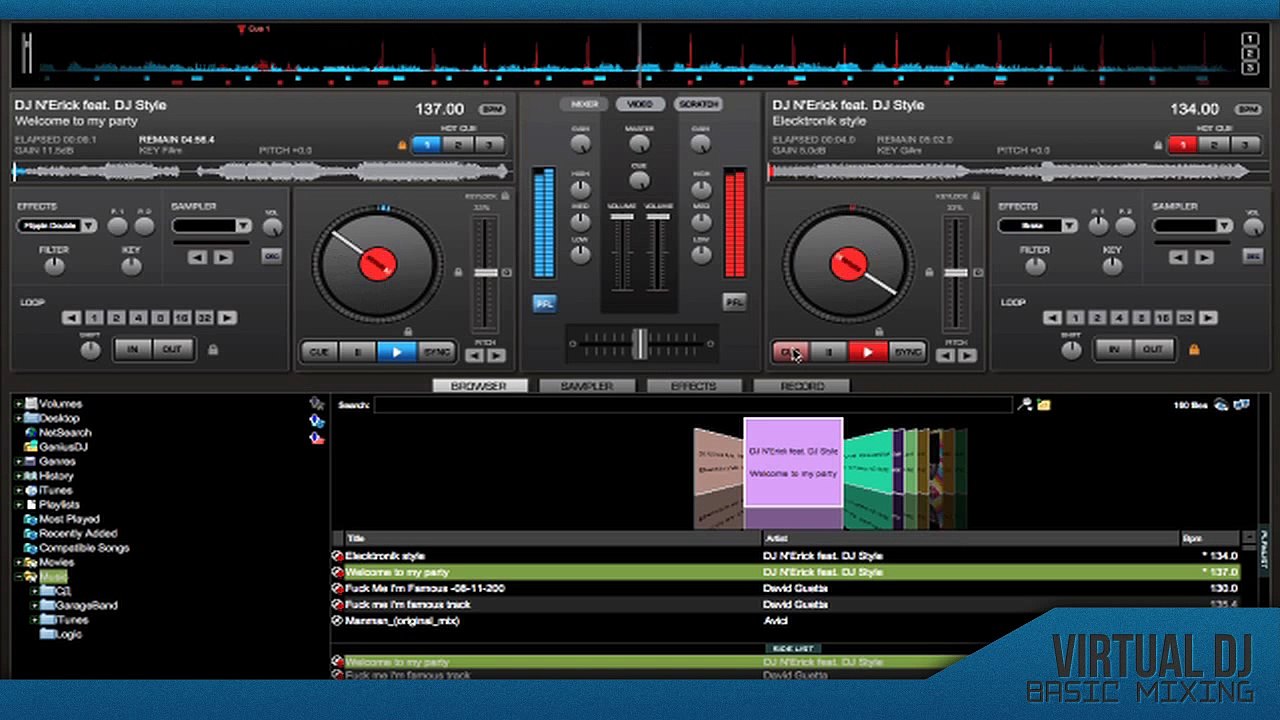Click the yellow folder icon beside search
Screen dimensions: 1280x720
click(x=1044, y=405)
